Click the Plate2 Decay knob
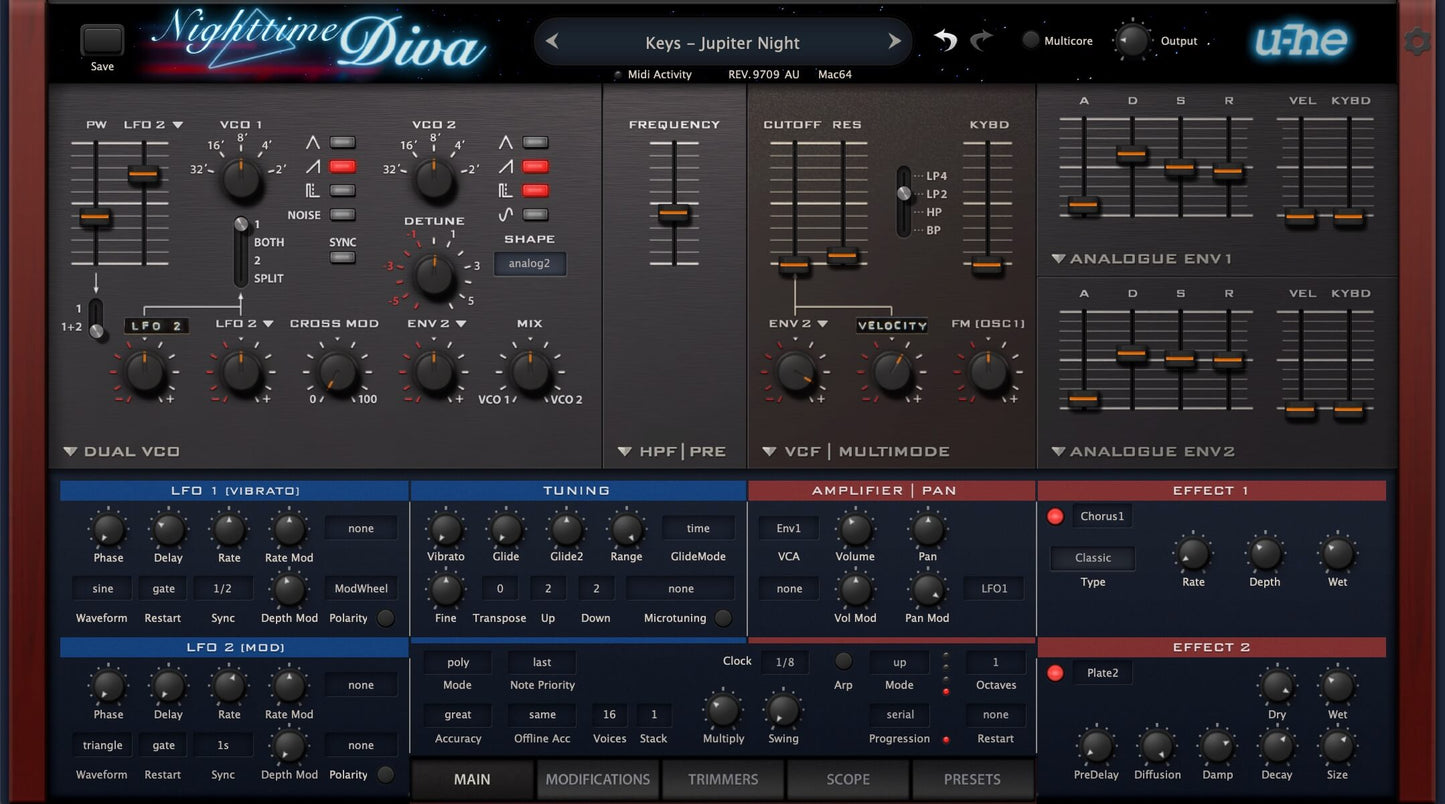 point(1277,746)
